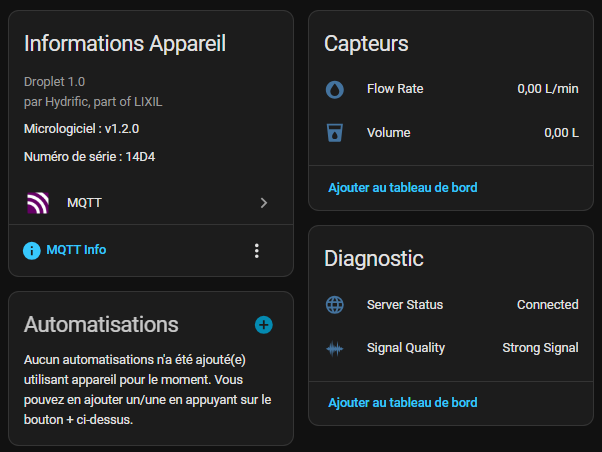Screen dimensions: 602x452
Task: Open the Server Status entity details
Action: (452, 305)
